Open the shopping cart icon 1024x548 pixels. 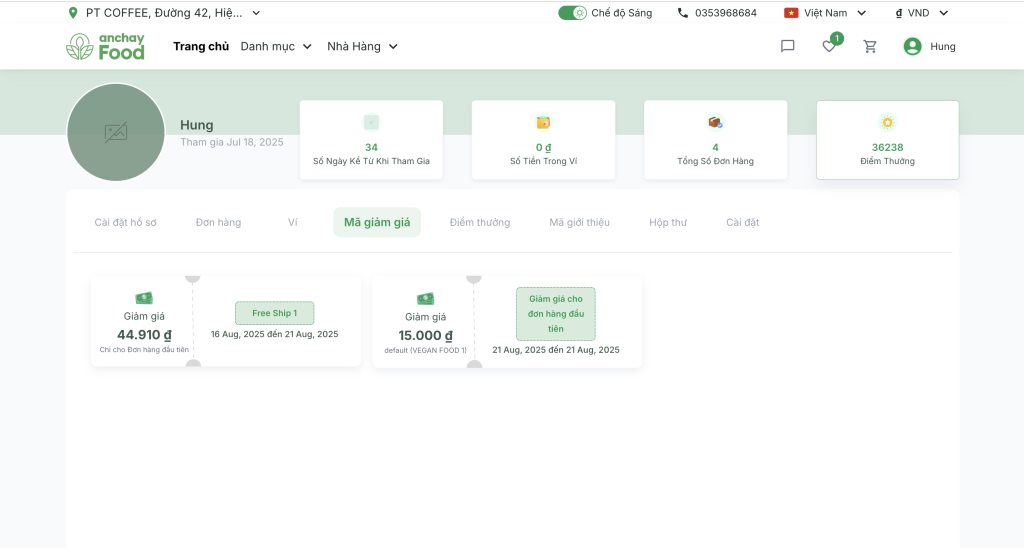point(870,46)
